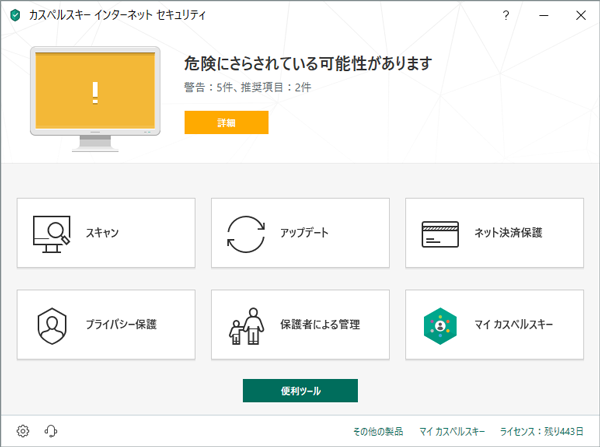This screenshot has width=600, height=447.
Task: Click the orange 詳細 button
Action: pyautogui.click(x=227, y=122)
